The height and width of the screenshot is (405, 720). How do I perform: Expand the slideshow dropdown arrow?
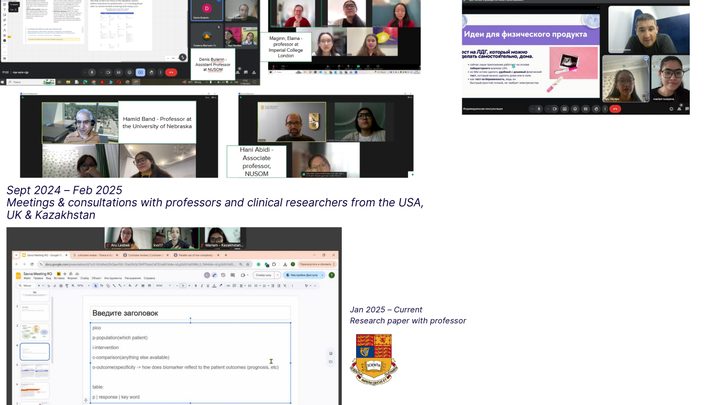tap(277, 275)
